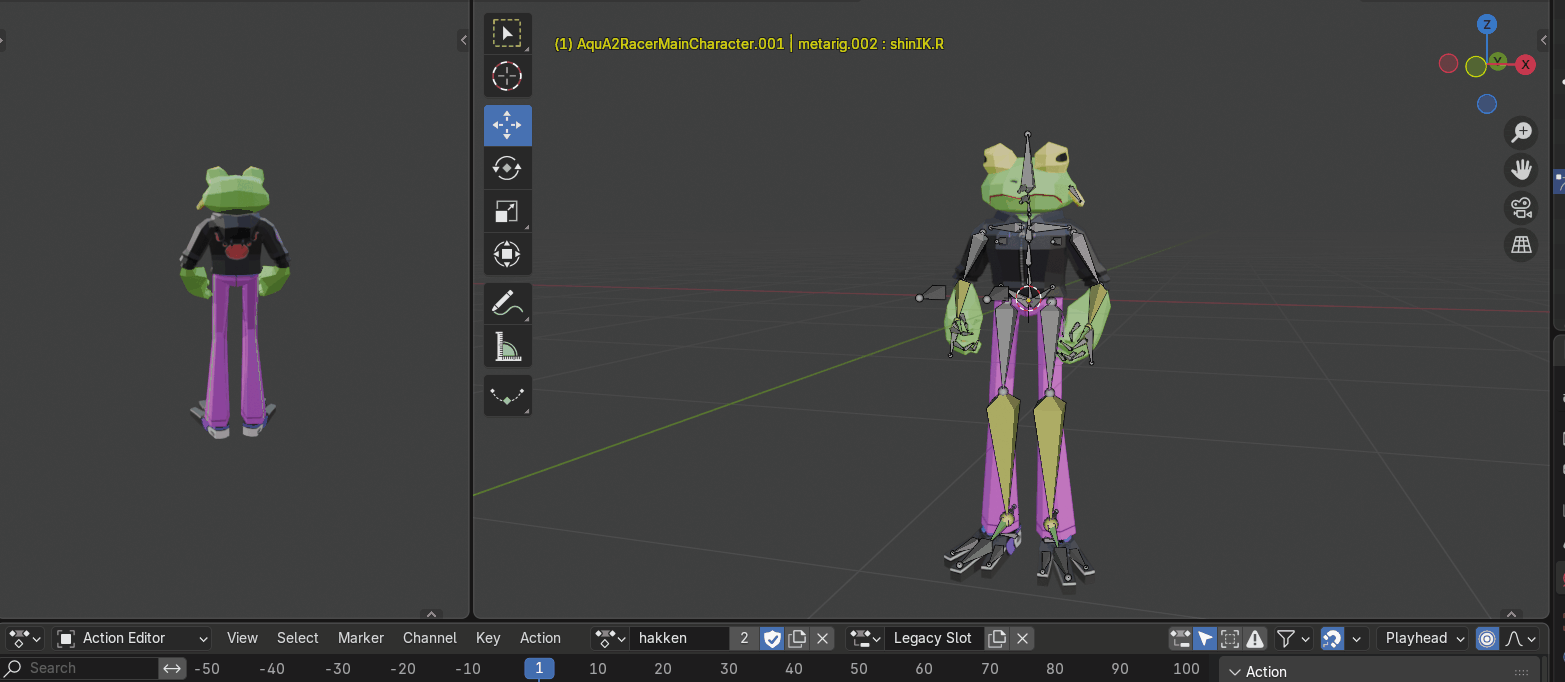The height and width of the screenshot is (682, 1565).
Task: Open the Playhead dropdown
Action: pos(1422,638)
